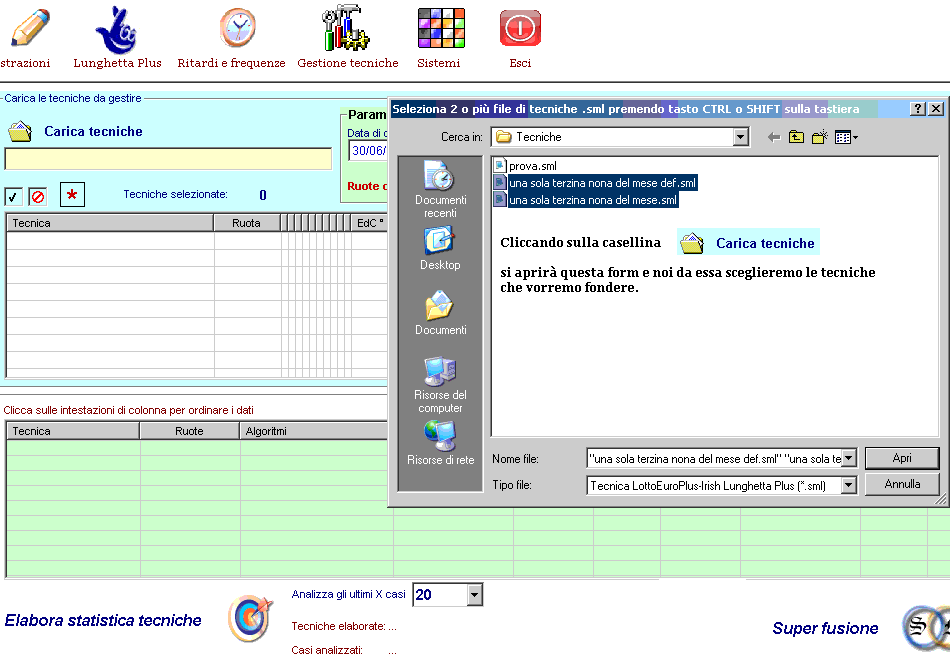
Task: Open Documenti folder in dialog sidebar
Action: click(x=440, y=313)
